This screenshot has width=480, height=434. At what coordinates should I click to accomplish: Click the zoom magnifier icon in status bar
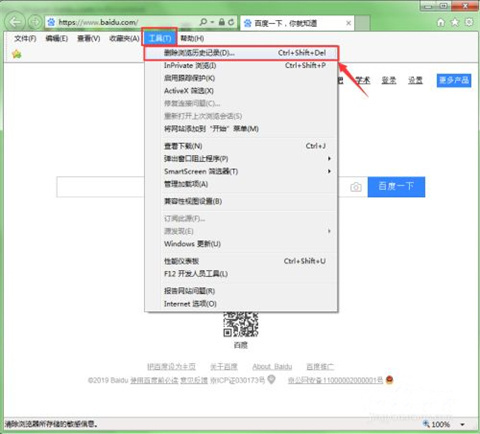426,423
